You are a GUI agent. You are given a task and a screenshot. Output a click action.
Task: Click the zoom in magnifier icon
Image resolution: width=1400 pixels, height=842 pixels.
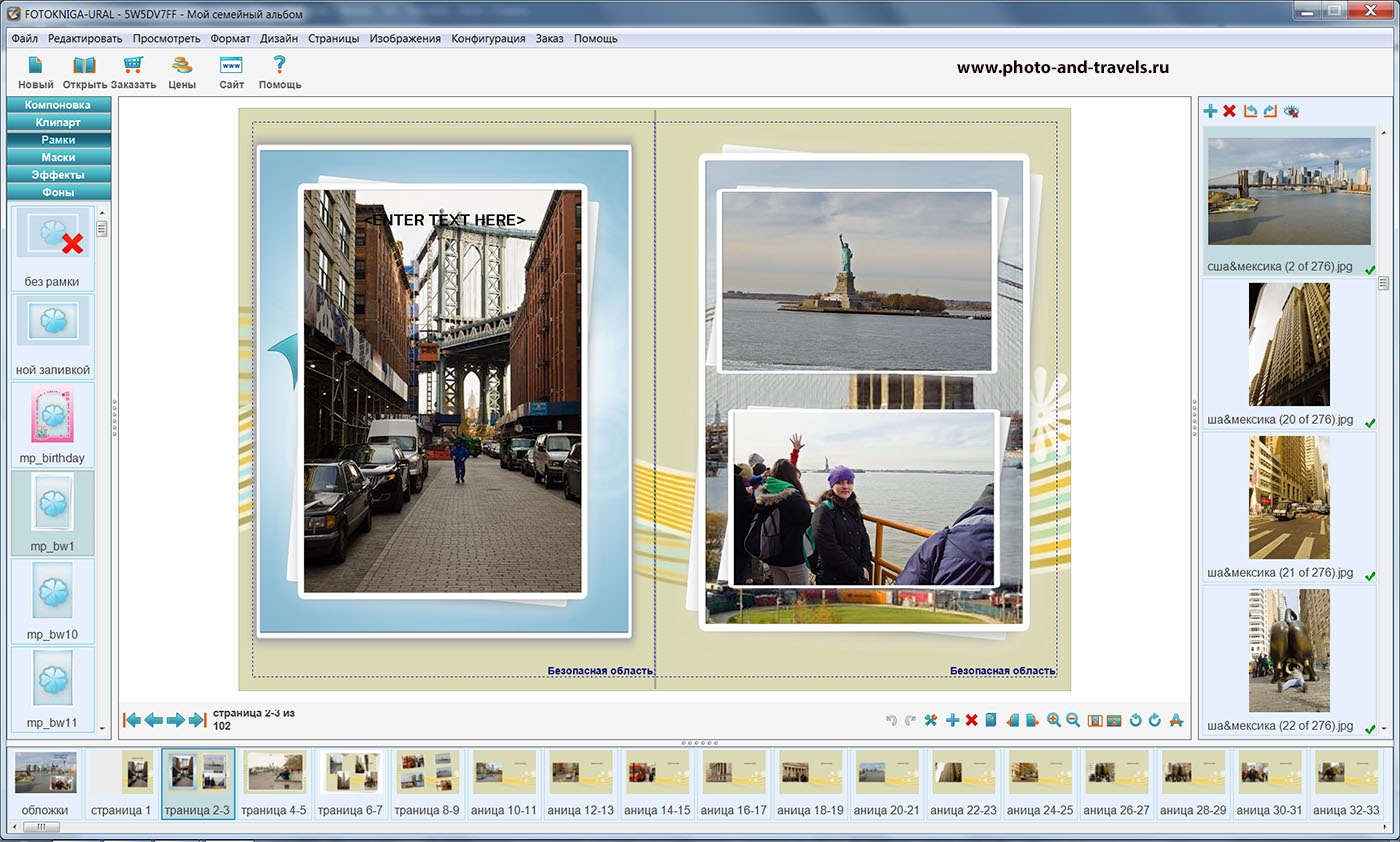point(1053,720)
